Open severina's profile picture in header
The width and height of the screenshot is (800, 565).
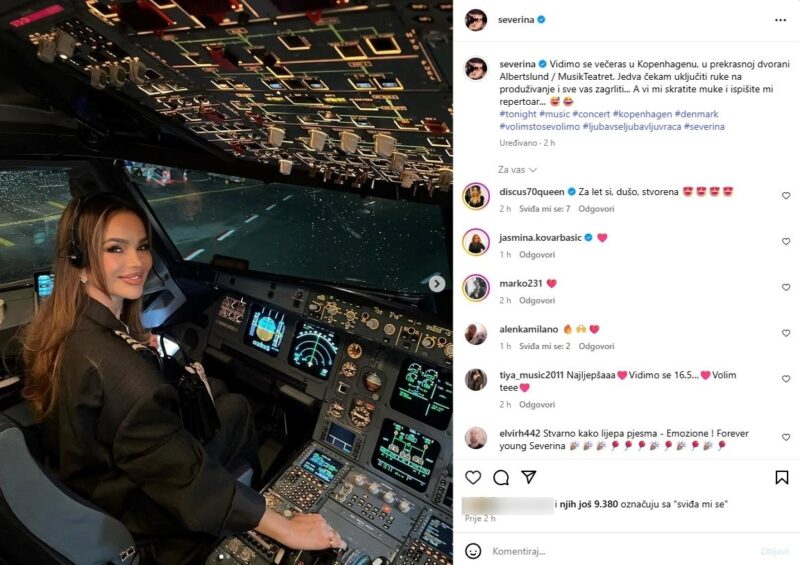coord(476,20)
